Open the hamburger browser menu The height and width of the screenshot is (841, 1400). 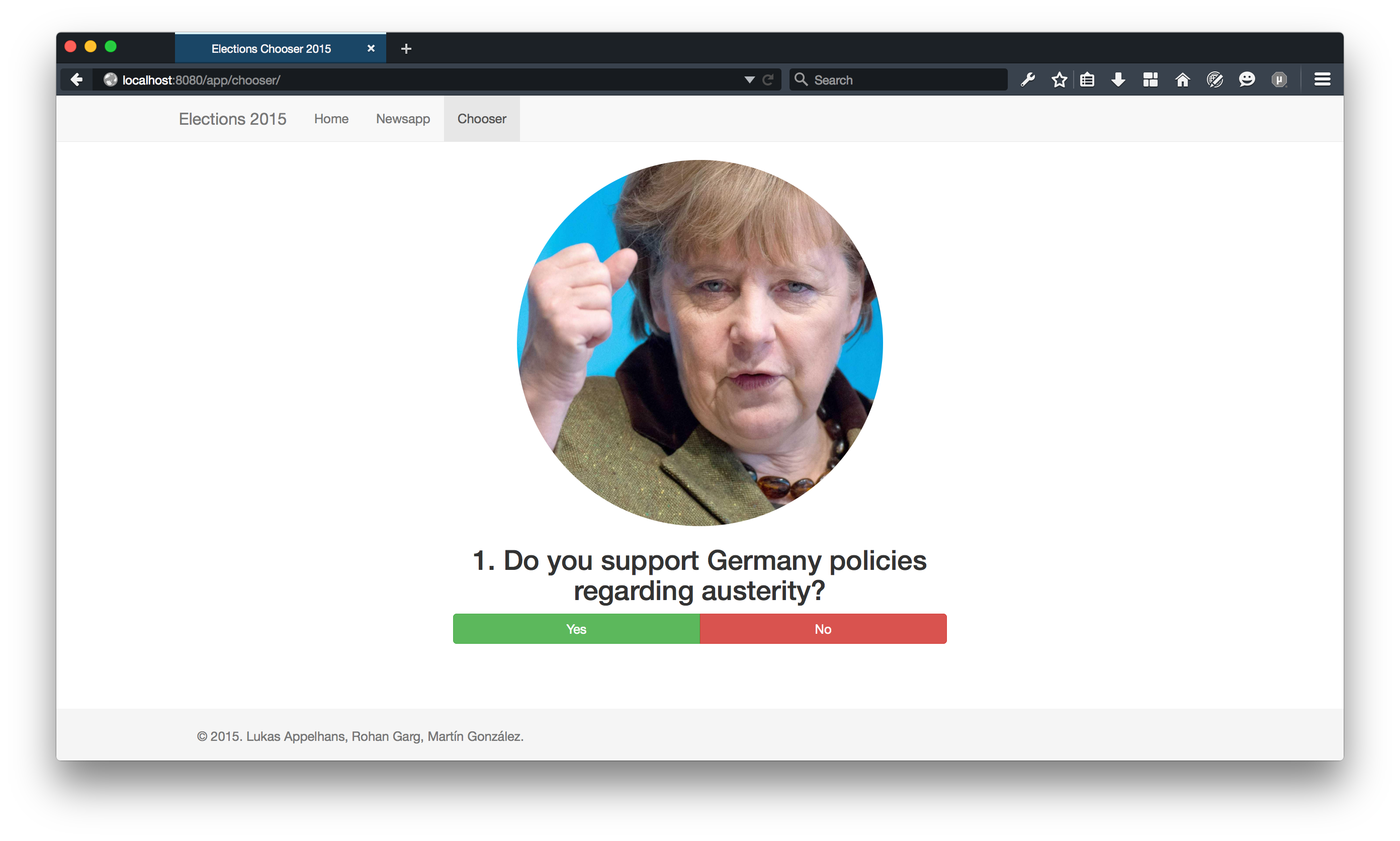coord(1323,80)
